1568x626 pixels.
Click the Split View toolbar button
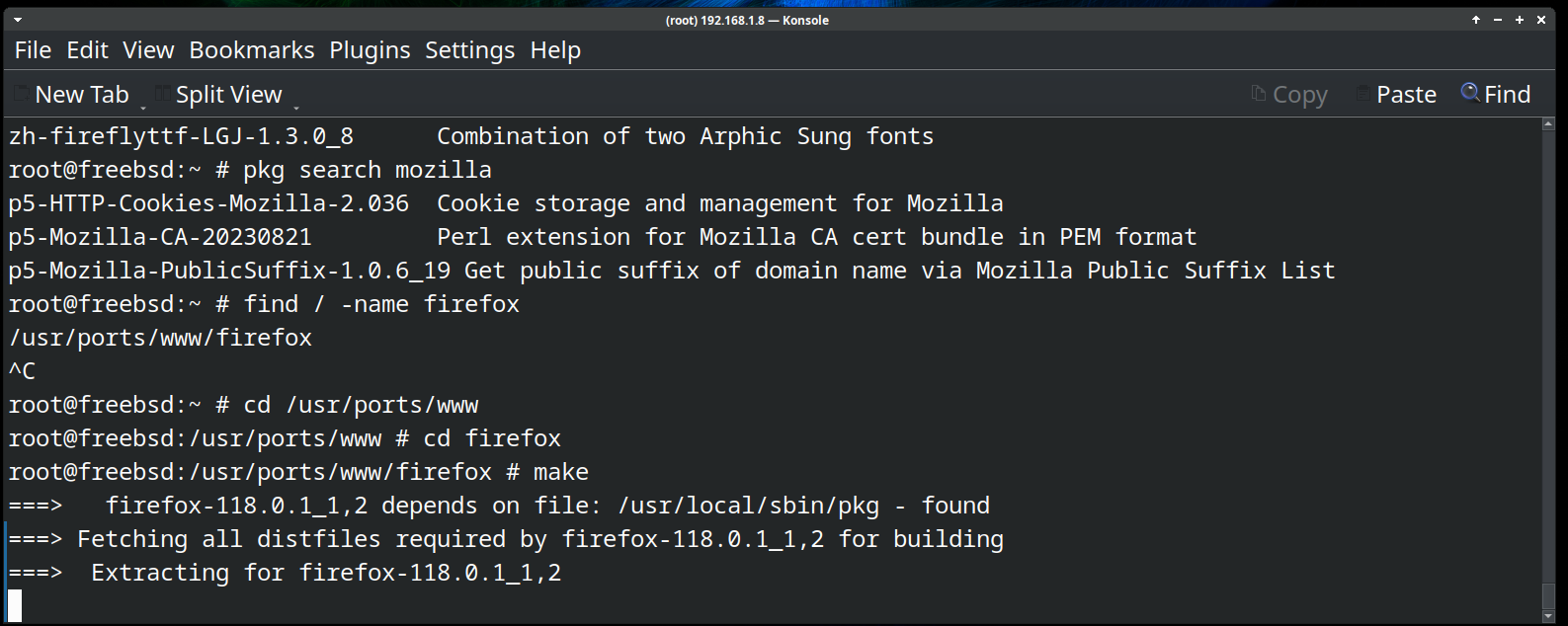pos(219,95)
